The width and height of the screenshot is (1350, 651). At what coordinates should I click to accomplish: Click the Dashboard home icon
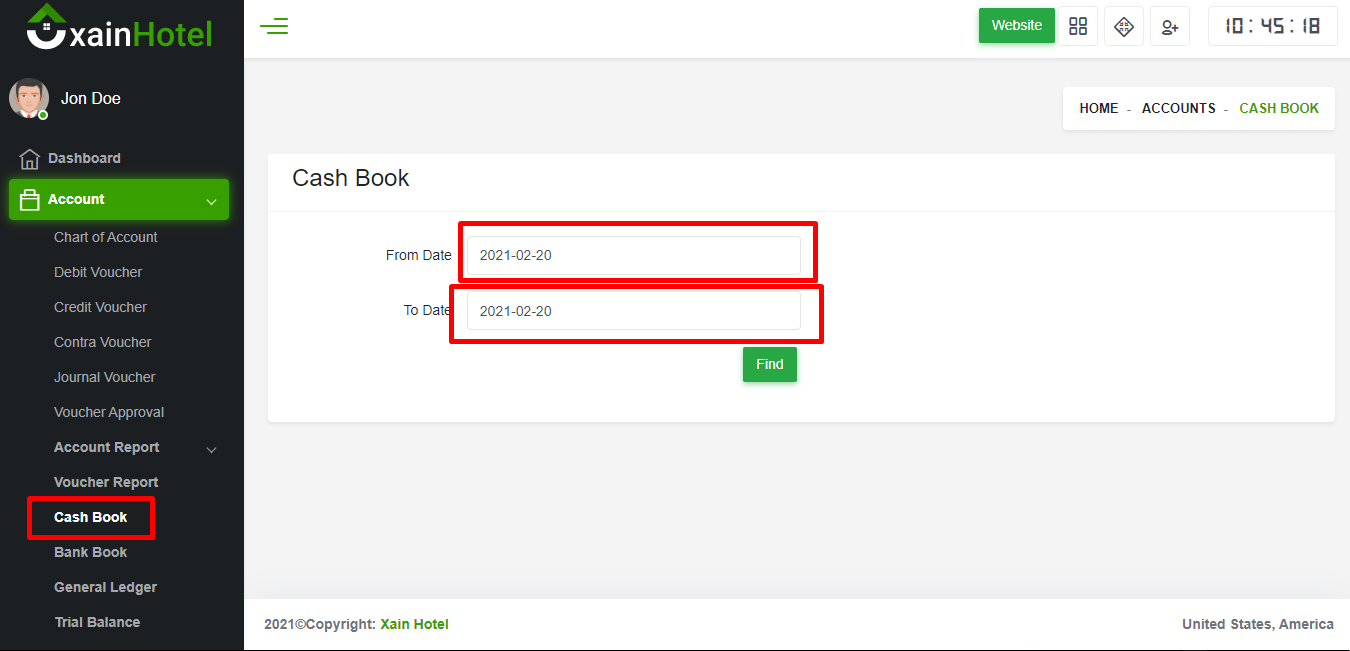click(29, 159)
